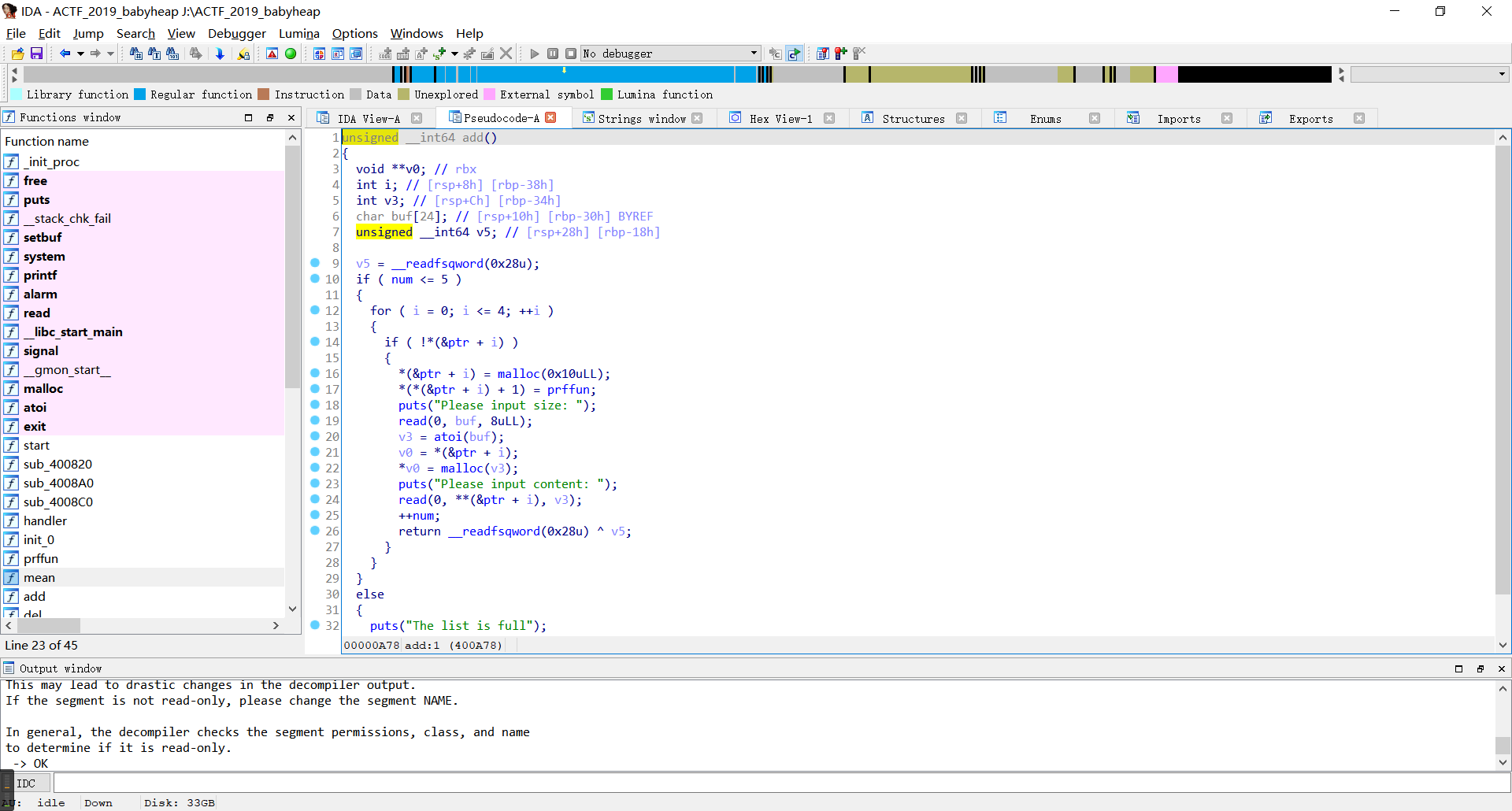This screenshot has height=811, width=1512.
Task: Toggle breakpoint dot on pseudocode line 9
Action: pos(315,263)
